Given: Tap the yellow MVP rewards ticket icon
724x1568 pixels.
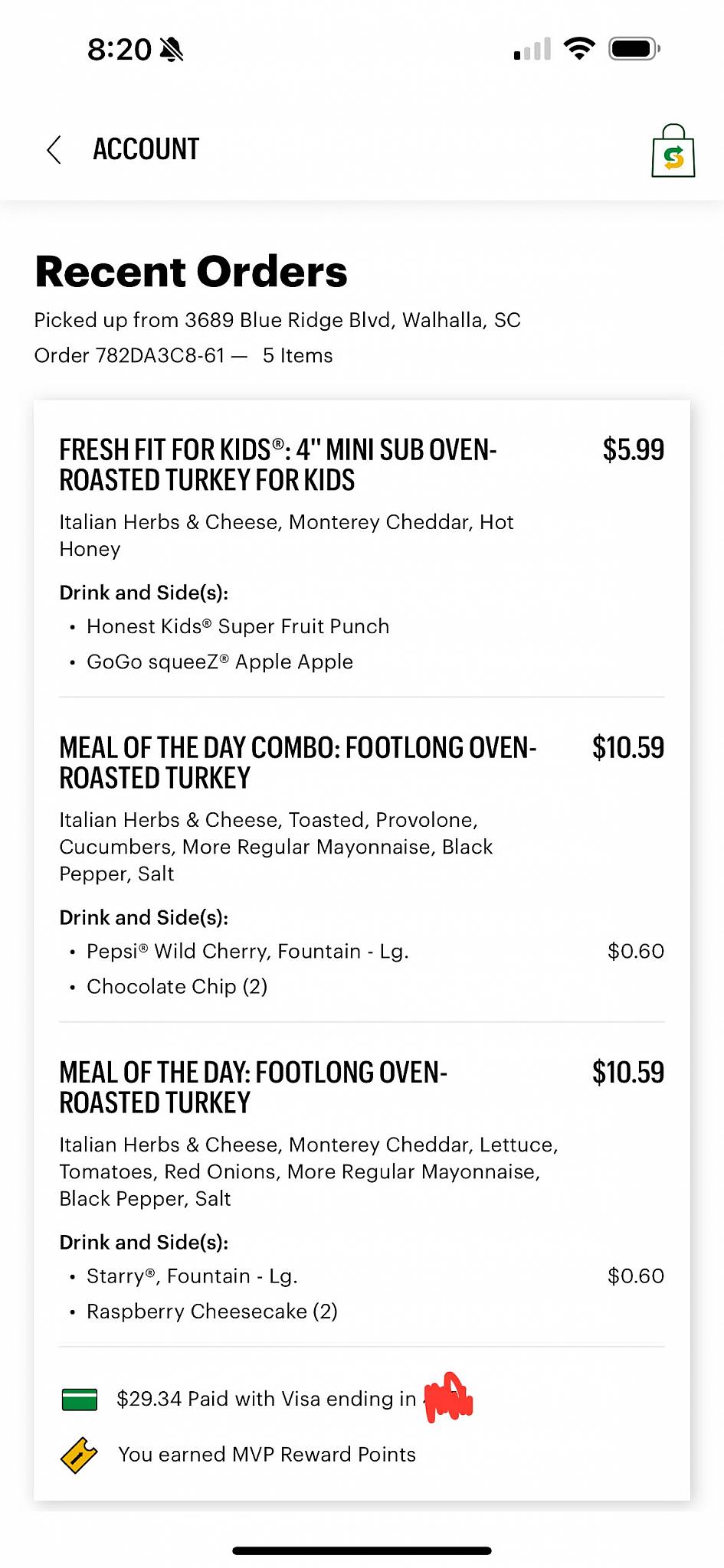Looking at the screenshot, I should point(79,1455).
